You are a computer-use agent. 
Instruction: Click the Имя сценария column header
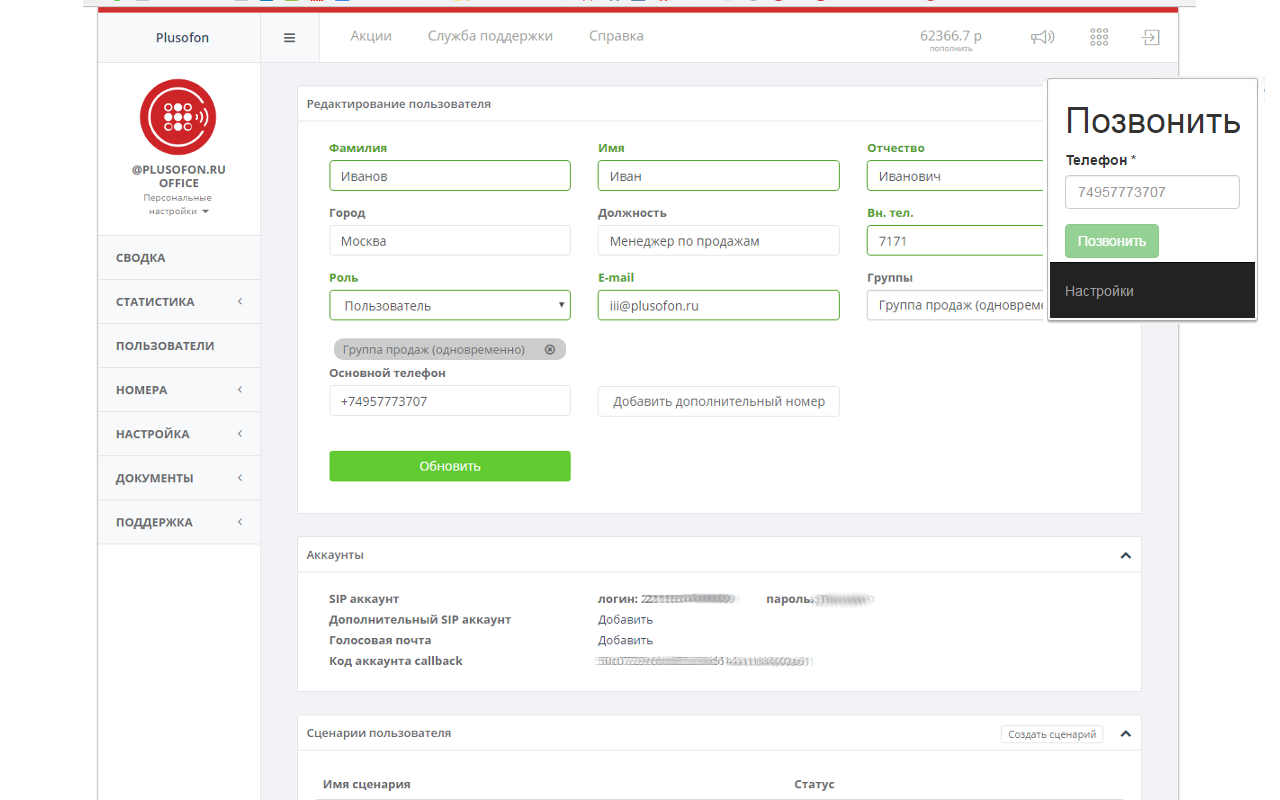(367, 784)
